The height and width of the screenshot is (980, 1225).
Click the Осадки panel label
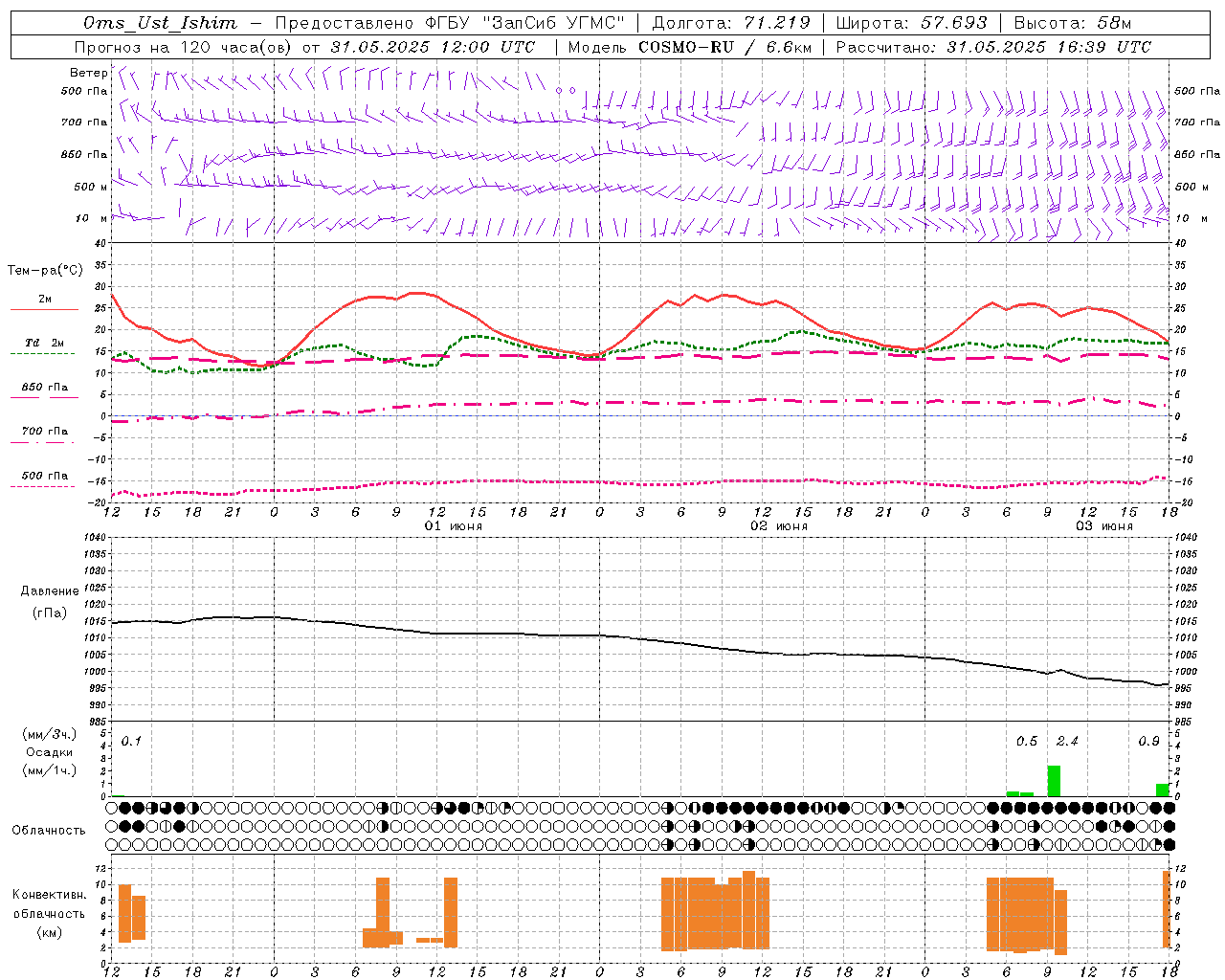pos(50,752)
